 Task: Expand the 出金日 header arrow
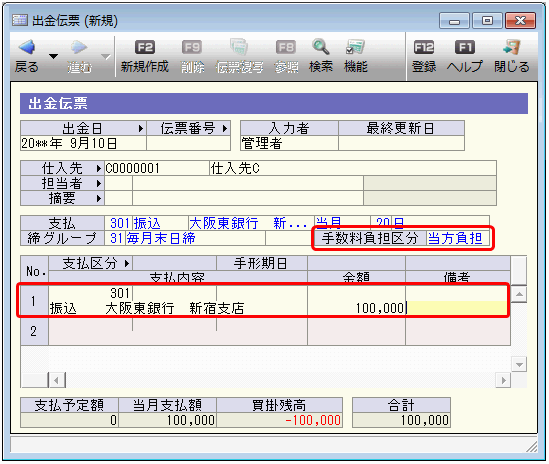point(140,129)
